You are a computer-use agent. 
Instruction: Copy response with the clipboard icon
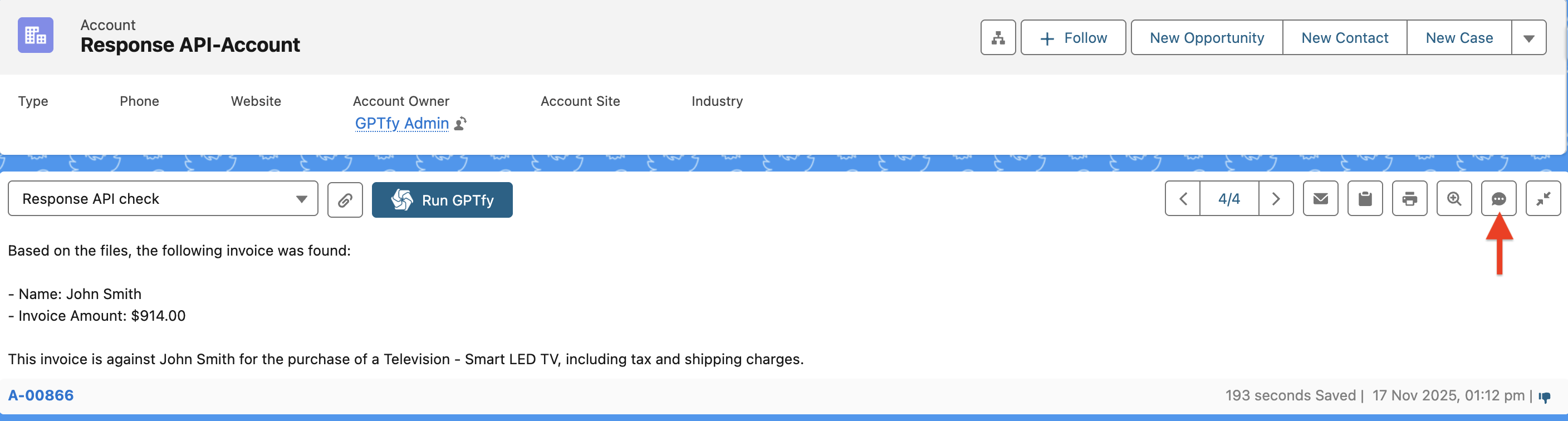pos(1365,199)
